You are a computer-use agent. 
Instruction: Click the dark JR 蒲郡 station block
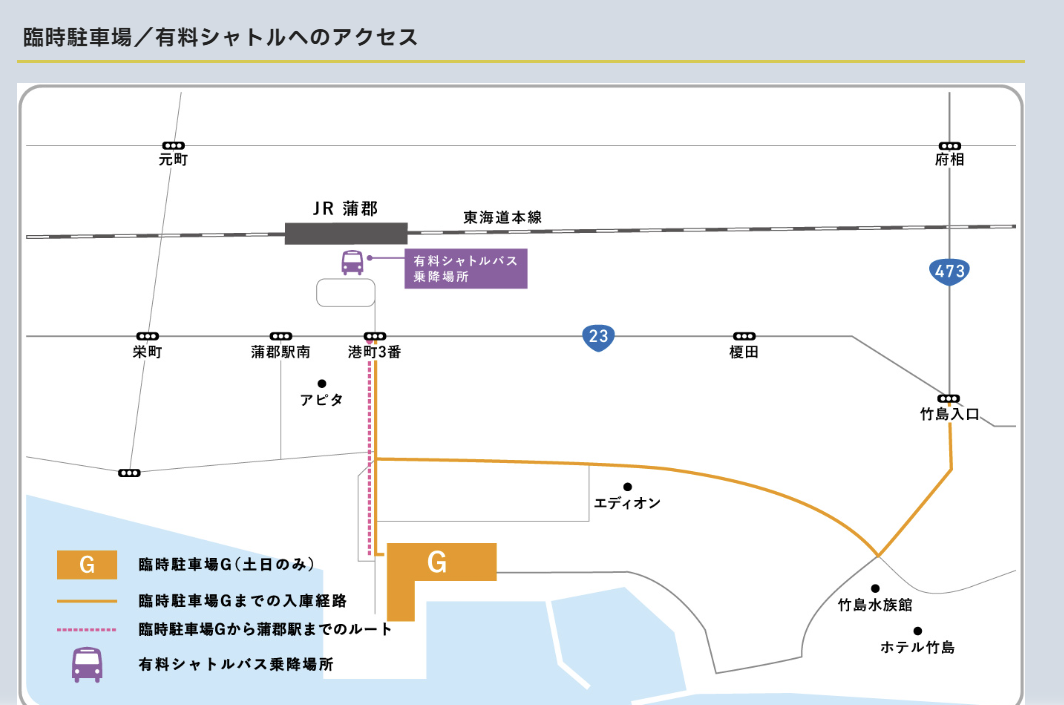click(x=346, y=233)
